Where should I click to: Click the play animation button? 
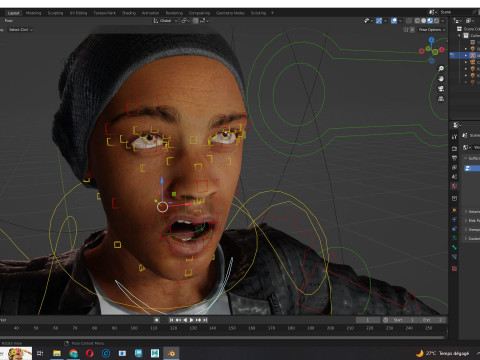(192, 320)
